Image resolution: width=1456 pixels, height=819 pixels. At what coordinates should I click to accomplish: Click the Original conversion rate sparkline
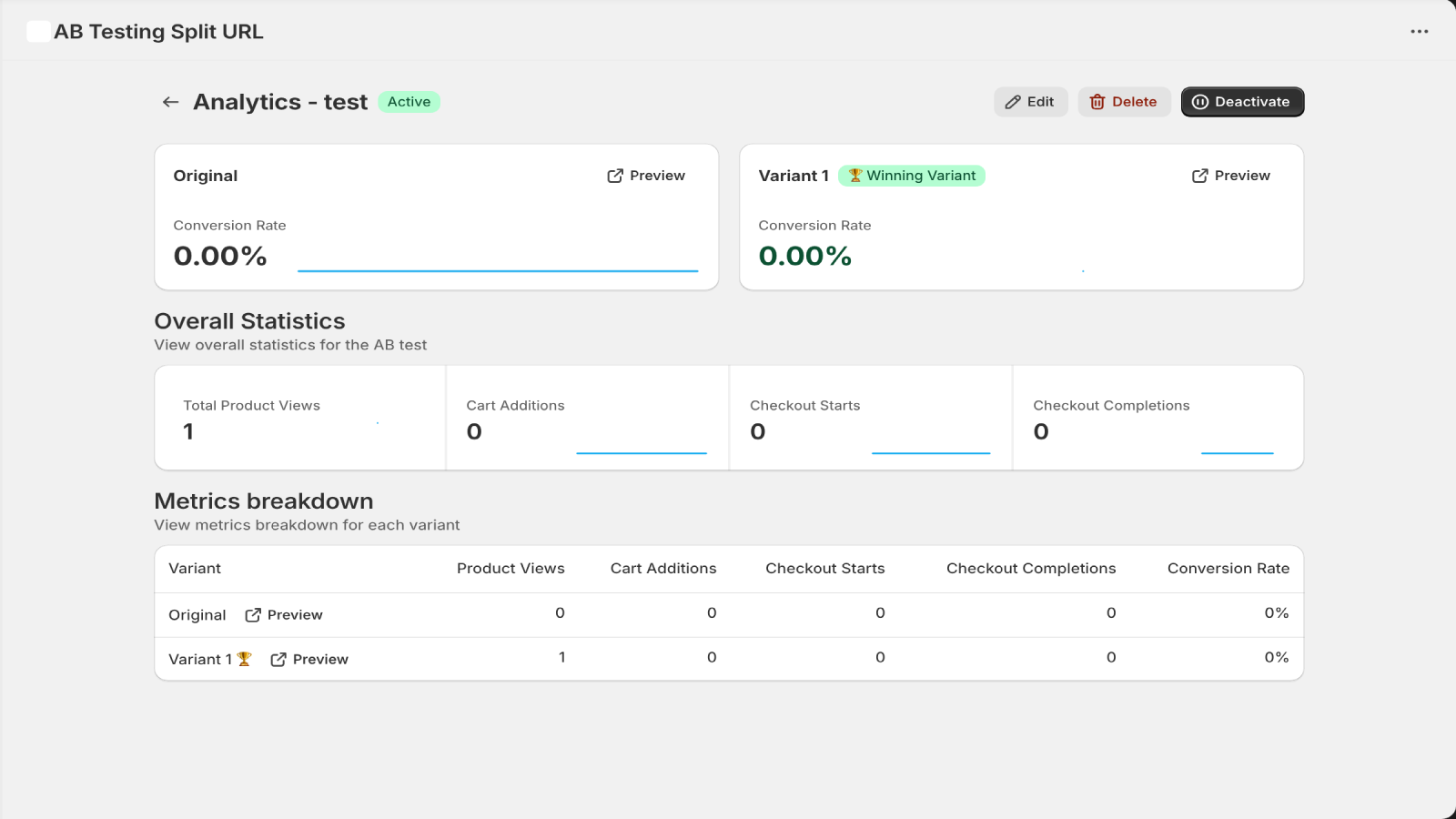tap(498, 270)
